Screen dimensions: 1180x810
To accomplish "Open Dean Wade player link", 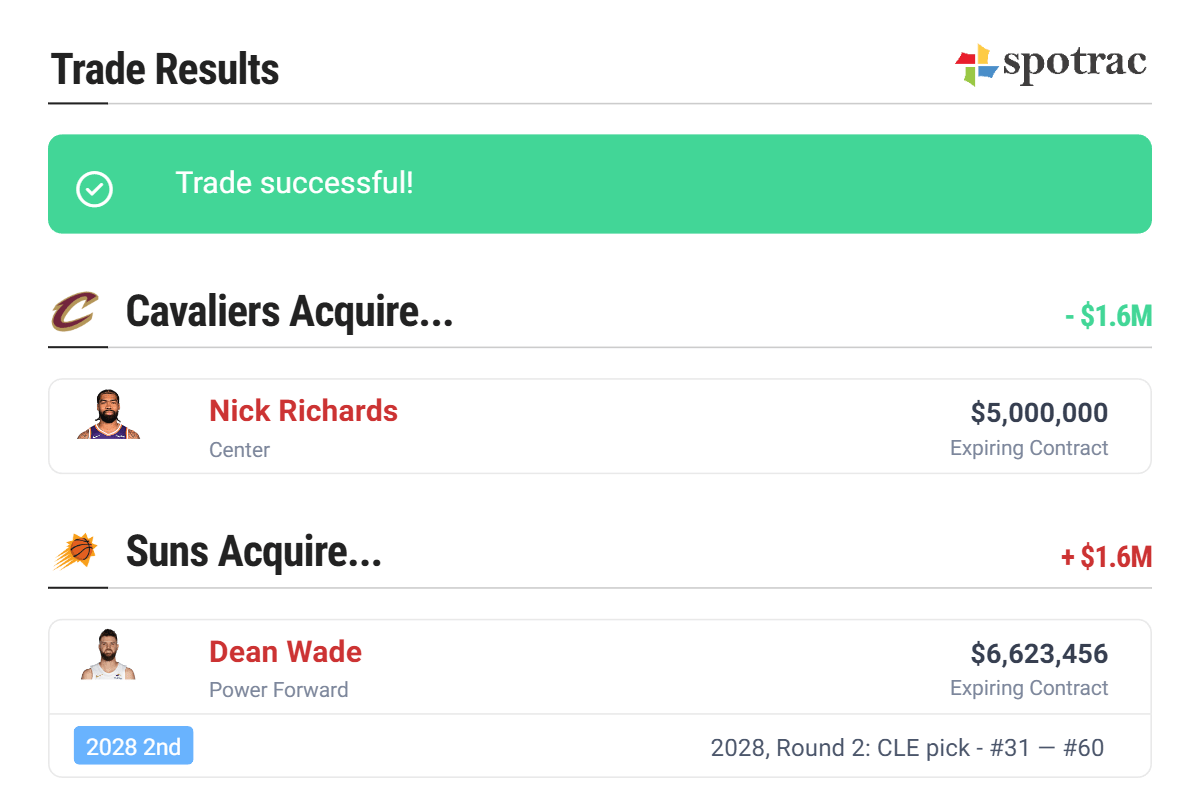I will tap(285, 652).
